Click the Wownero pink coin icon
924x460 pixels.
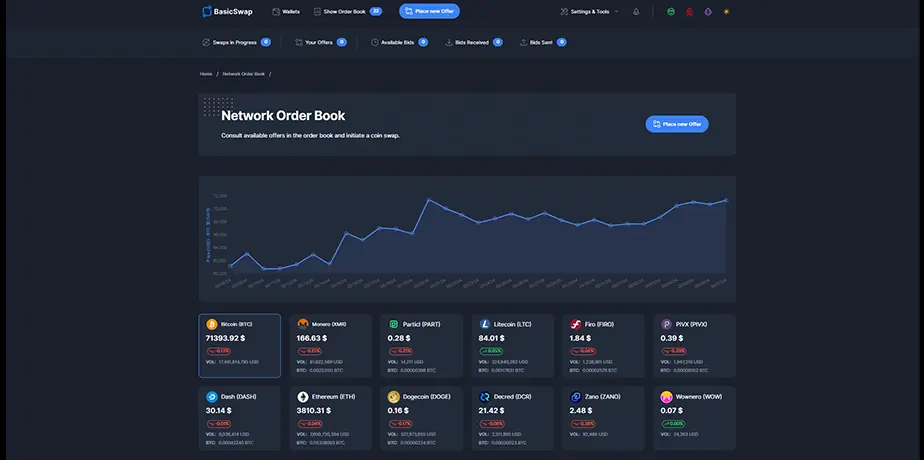(666, 396)
